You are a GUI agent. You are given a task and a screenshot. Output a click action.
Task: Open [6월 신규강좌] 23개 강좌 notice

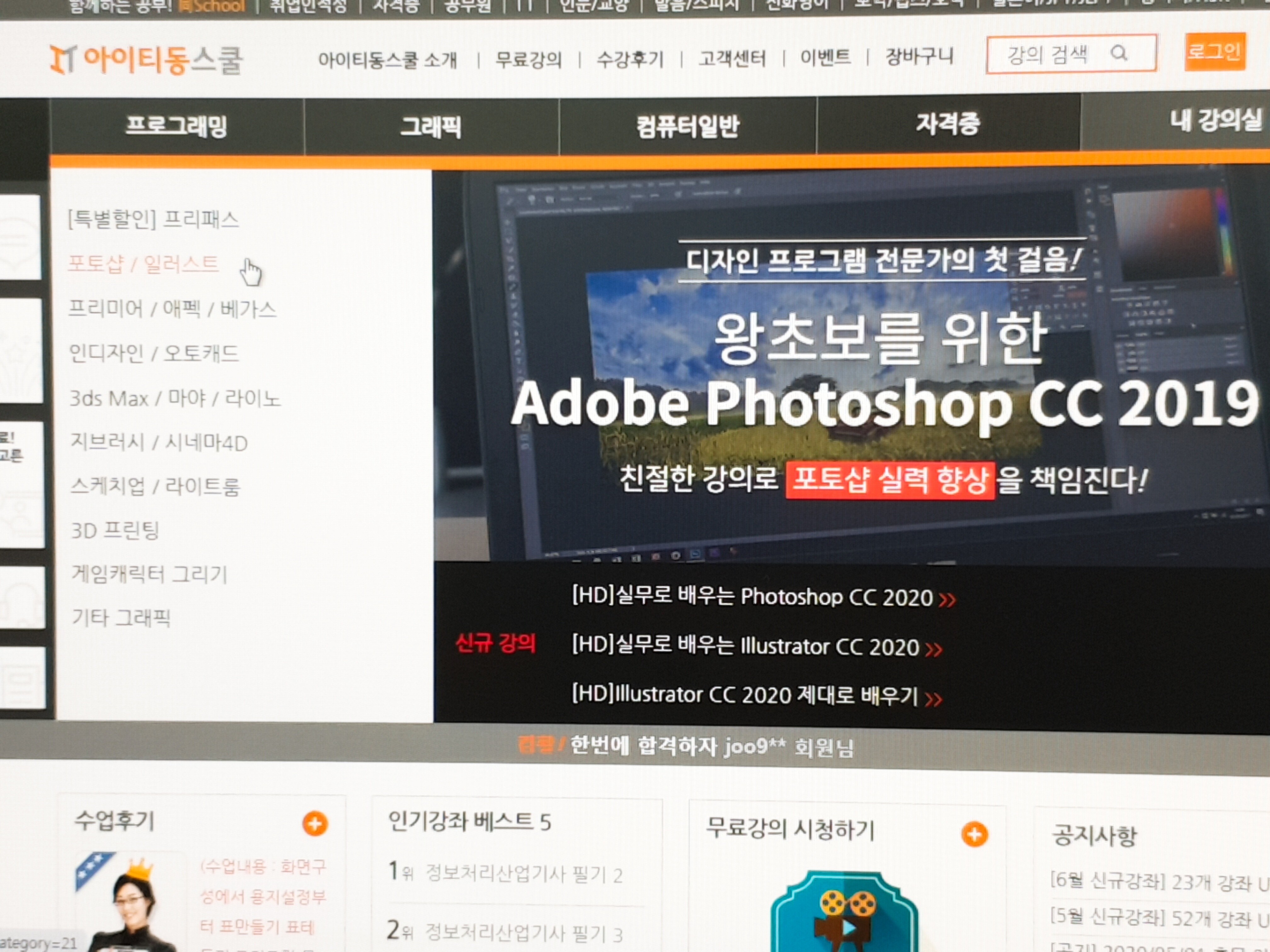[1160, 881]
